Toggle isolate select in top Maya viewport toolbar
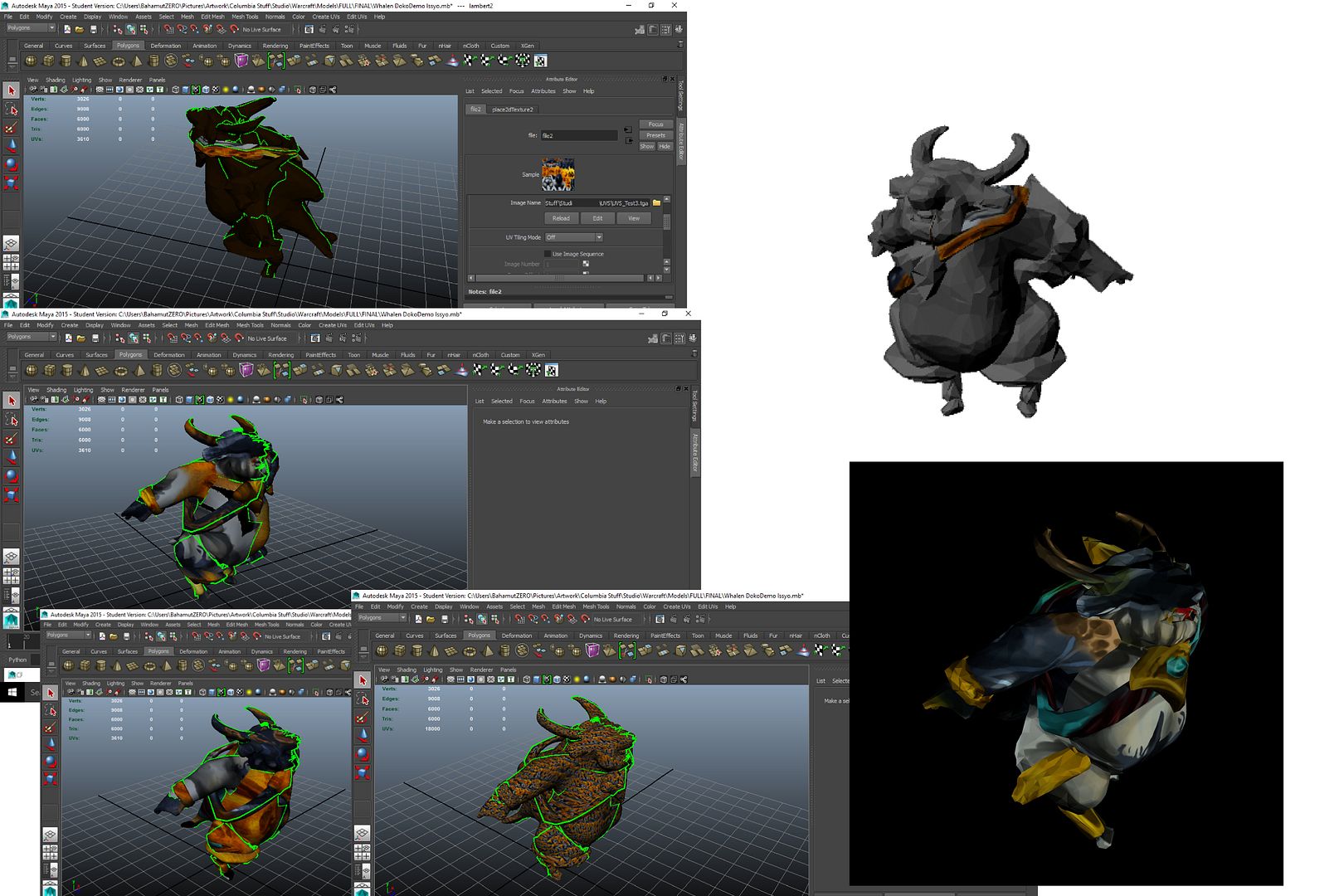The height and width of the screenshot is (896, 1344). [x=299, y=90]
